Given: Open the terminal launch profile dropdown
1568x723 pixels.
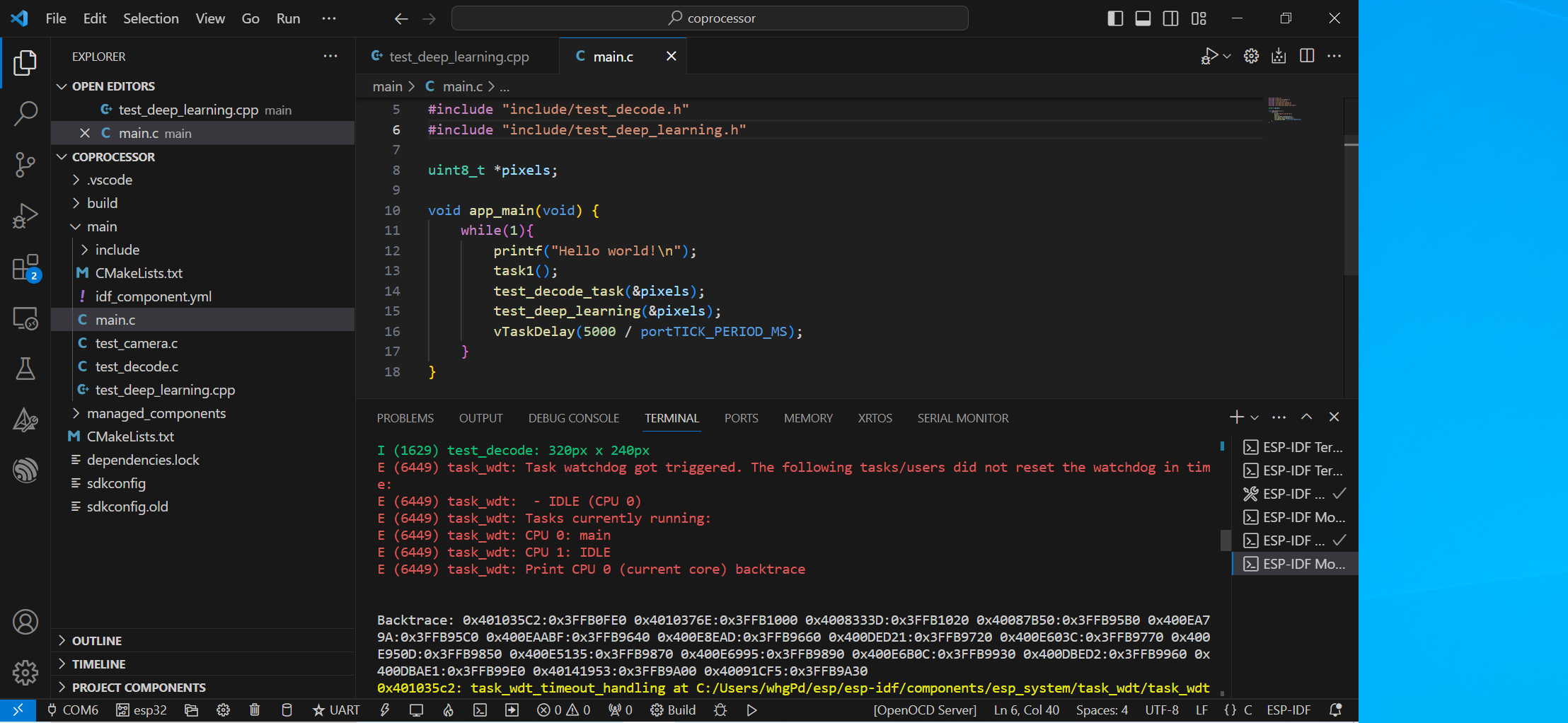Looking at the screenshot, I should coord(1254,417).
